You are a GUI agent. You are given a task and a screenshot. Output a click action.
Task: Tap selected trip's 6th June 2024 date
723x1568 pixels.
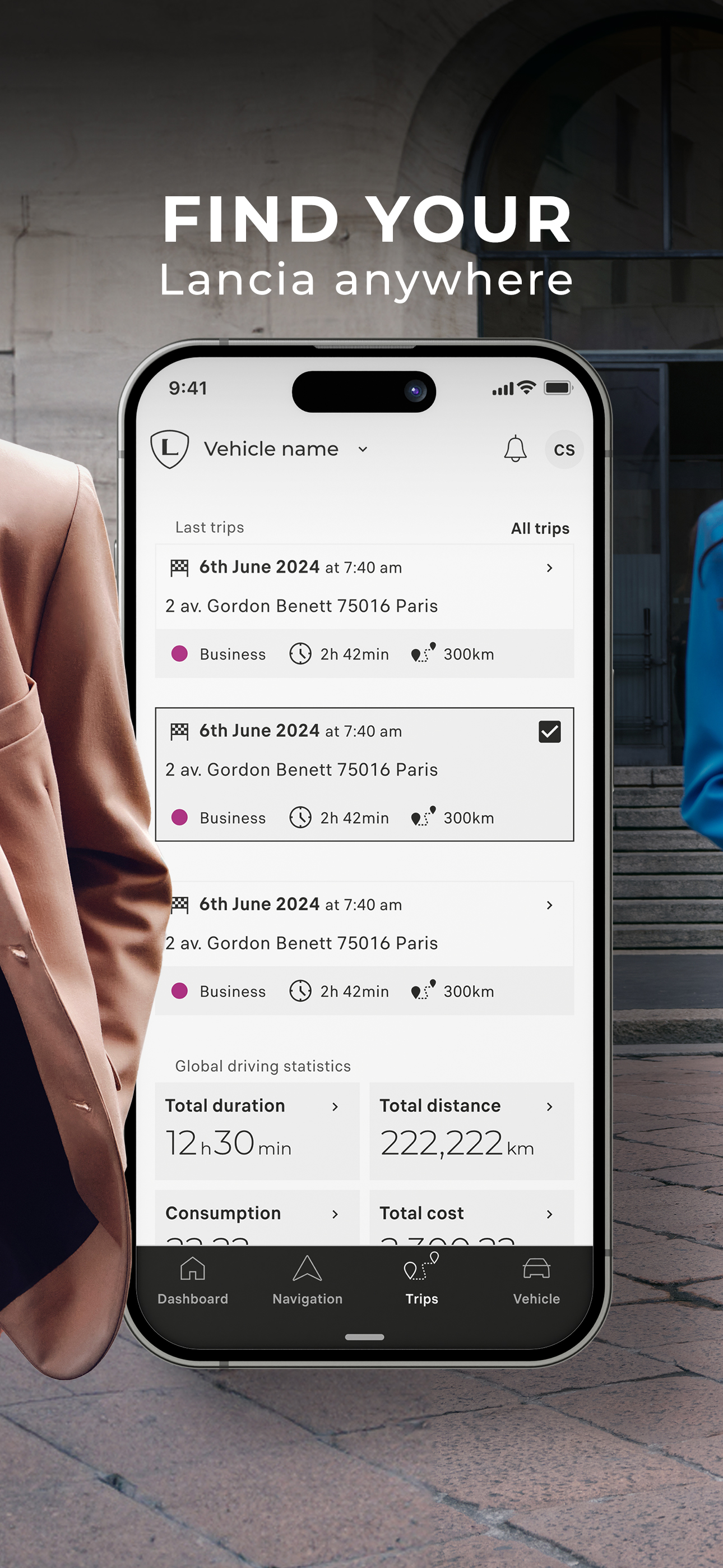259,731
